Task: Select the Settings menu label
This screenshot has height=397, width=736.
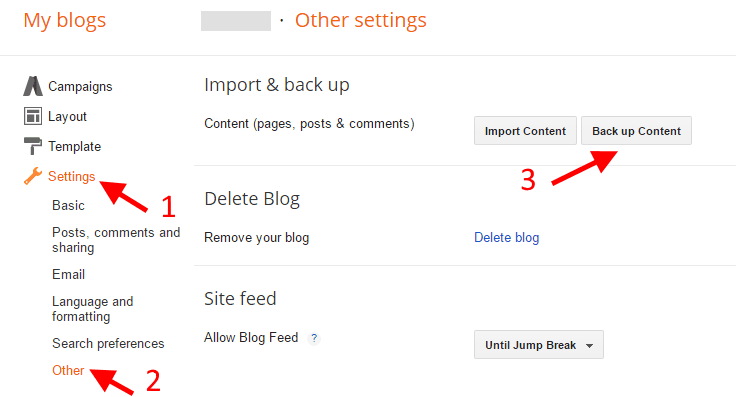Action: pyautogui.click(x=71, y=176)
